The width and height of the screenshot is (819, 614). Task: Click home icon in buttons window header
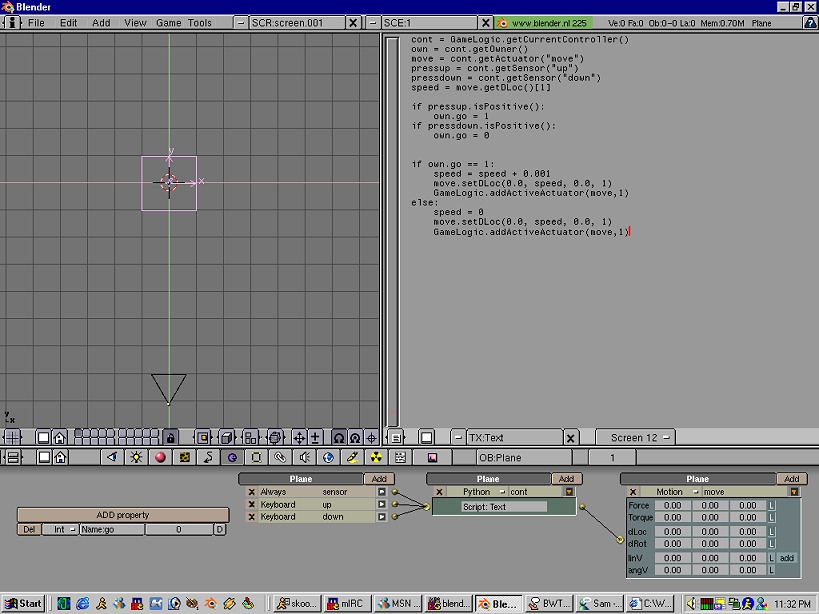pos(61,458)
